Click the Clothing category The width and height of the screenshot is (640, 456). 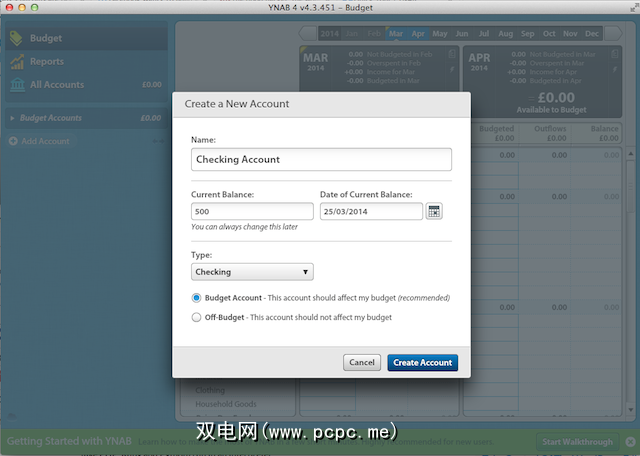pos(210,390)
